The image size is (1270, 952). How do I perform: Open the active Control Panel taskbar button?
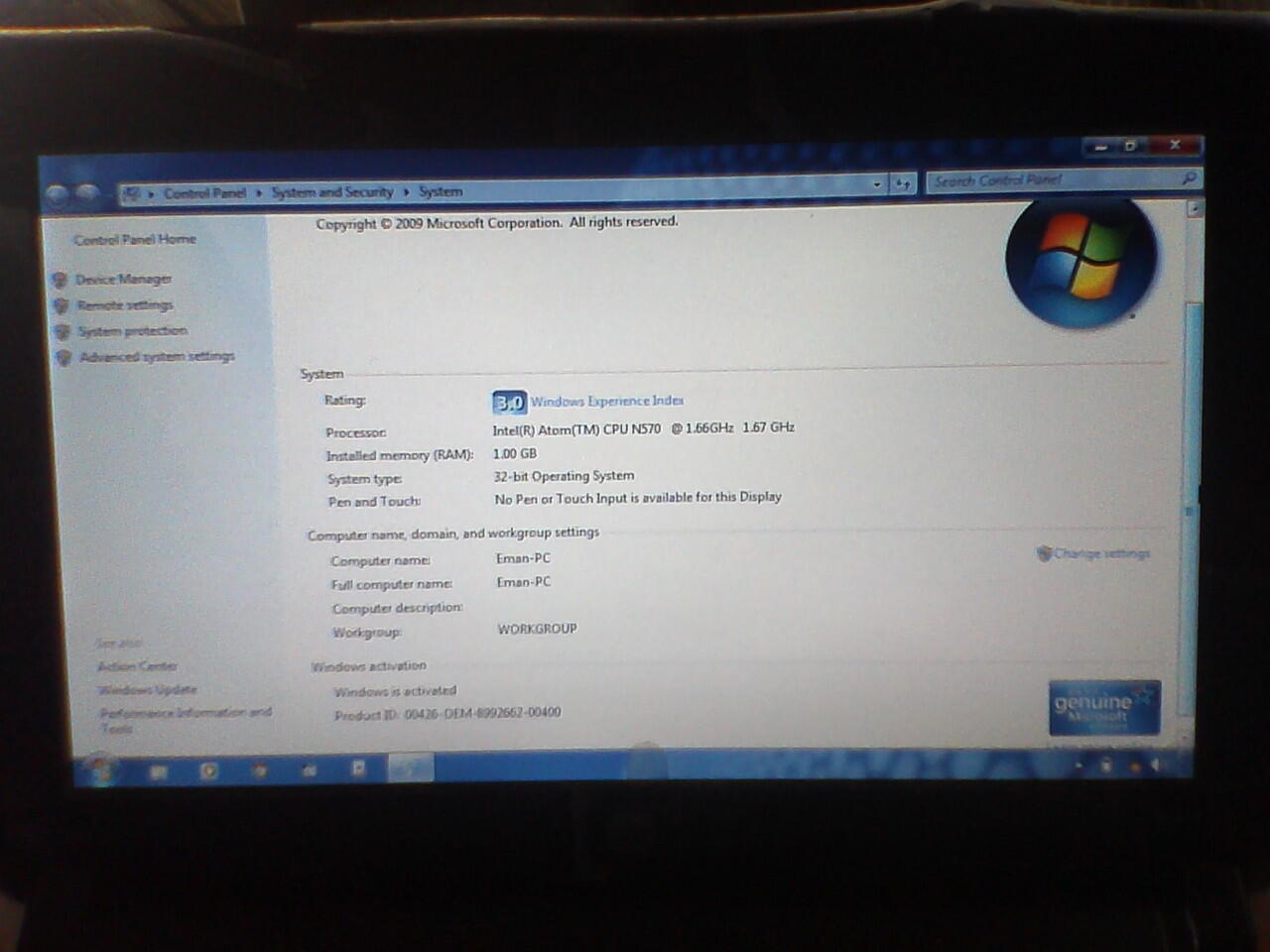click(410, 767)
